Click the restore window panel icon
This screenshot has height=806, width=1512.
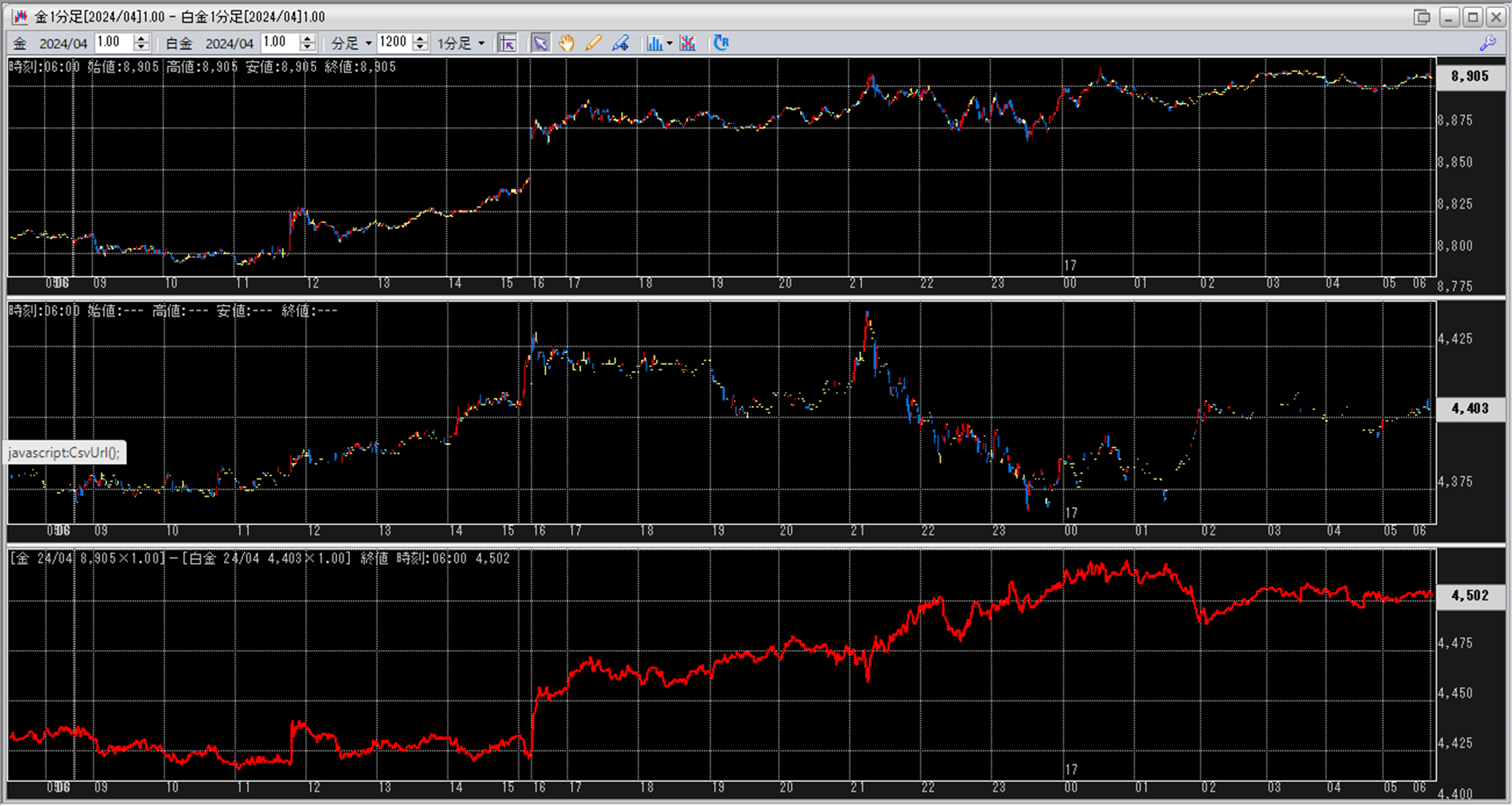1421,16
